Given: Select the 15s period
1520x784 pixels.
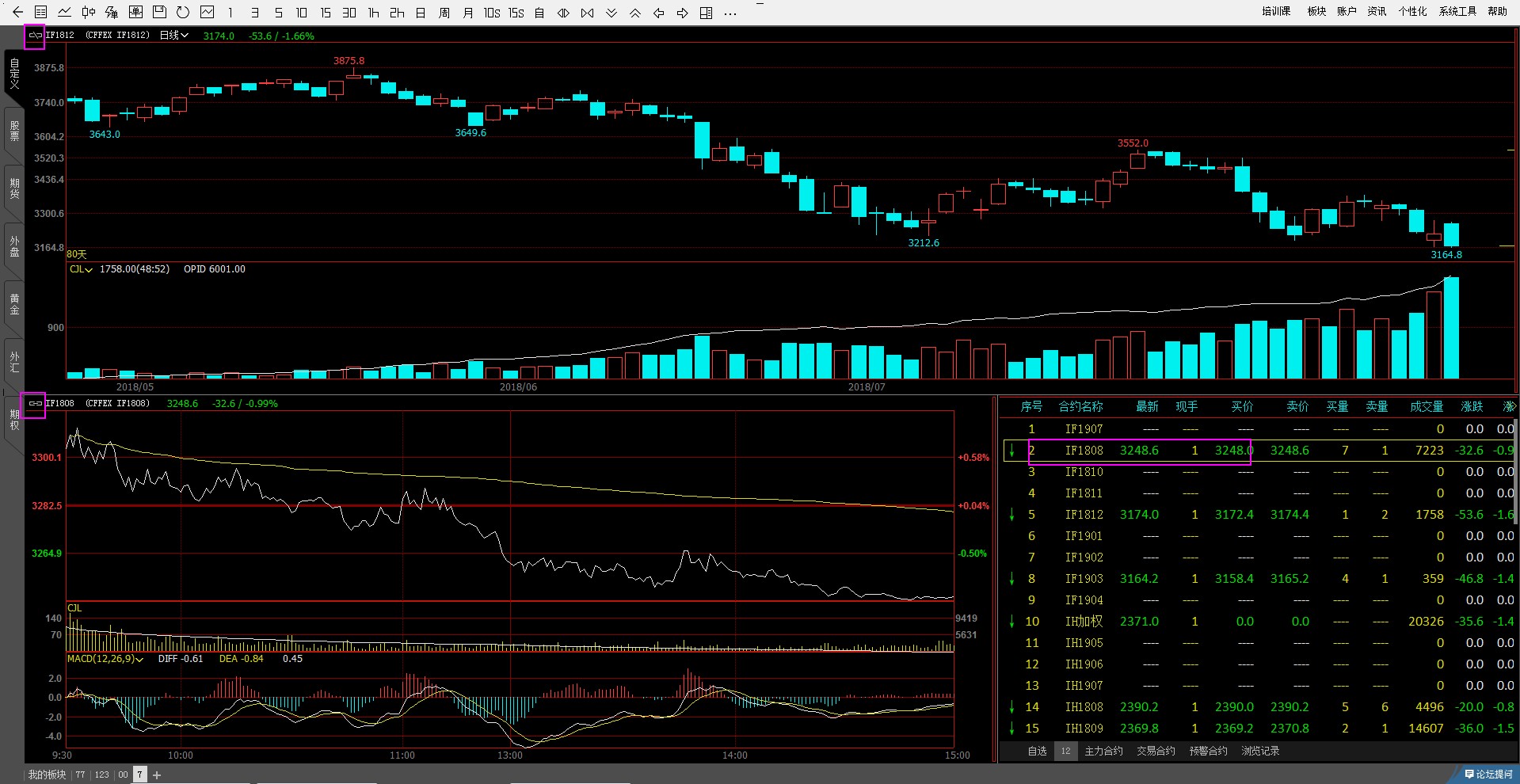Looking at the screenshot, I should 516,13.
